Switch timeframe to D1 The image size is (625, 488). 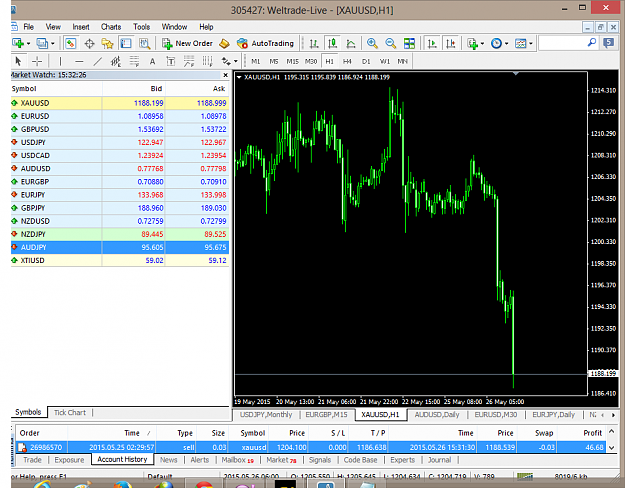(366, 61)
